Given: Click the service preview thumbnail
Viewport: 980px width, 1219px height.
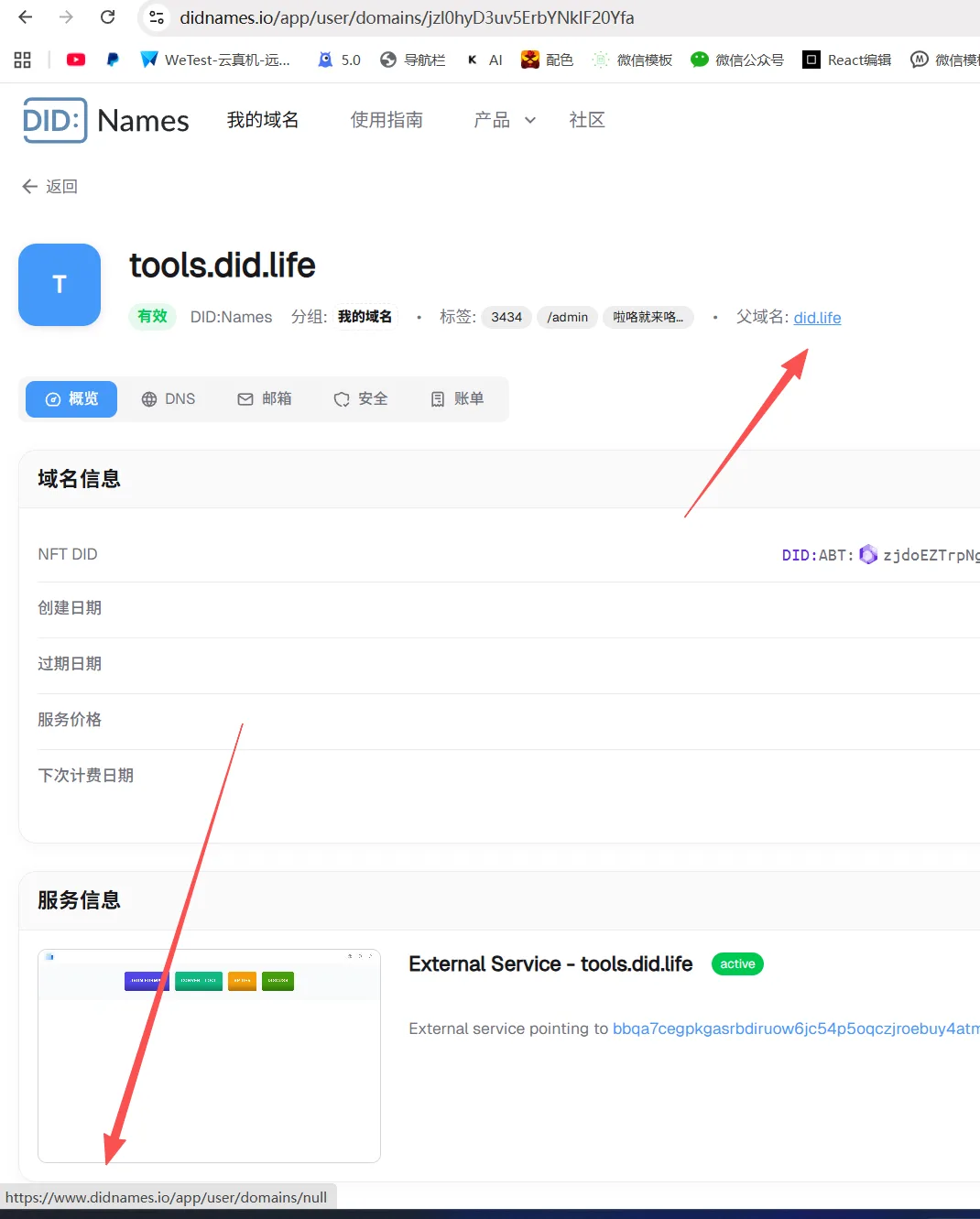Looking at the screenshot, I should point(209,1056).
